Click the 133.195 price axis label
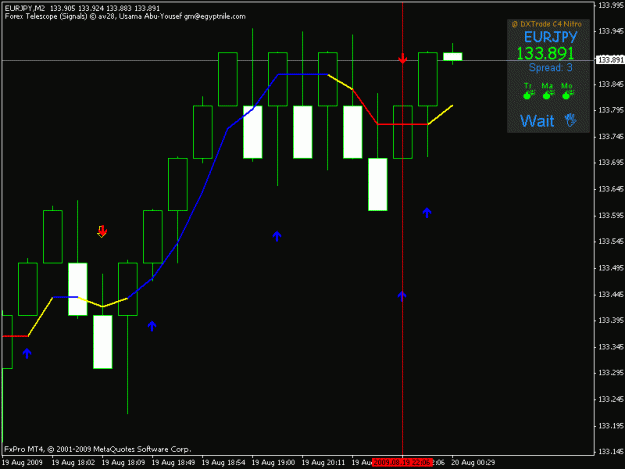 point(611,426)
